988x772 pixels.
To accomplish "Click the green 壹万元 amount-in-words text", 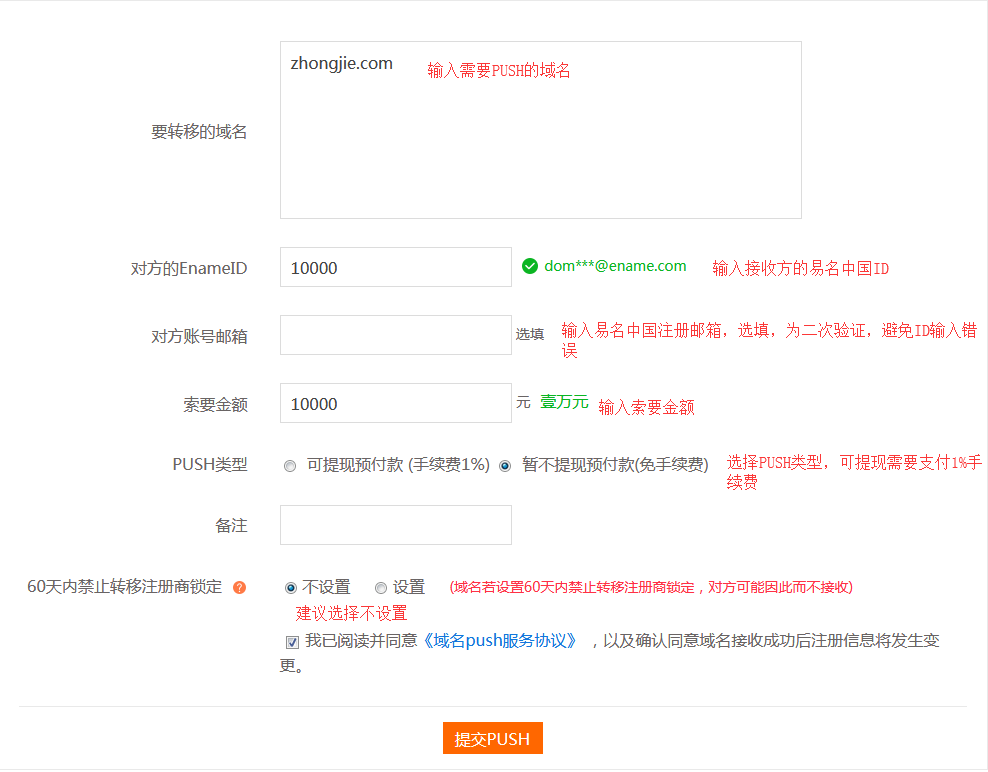I will (x=564, y=403).
